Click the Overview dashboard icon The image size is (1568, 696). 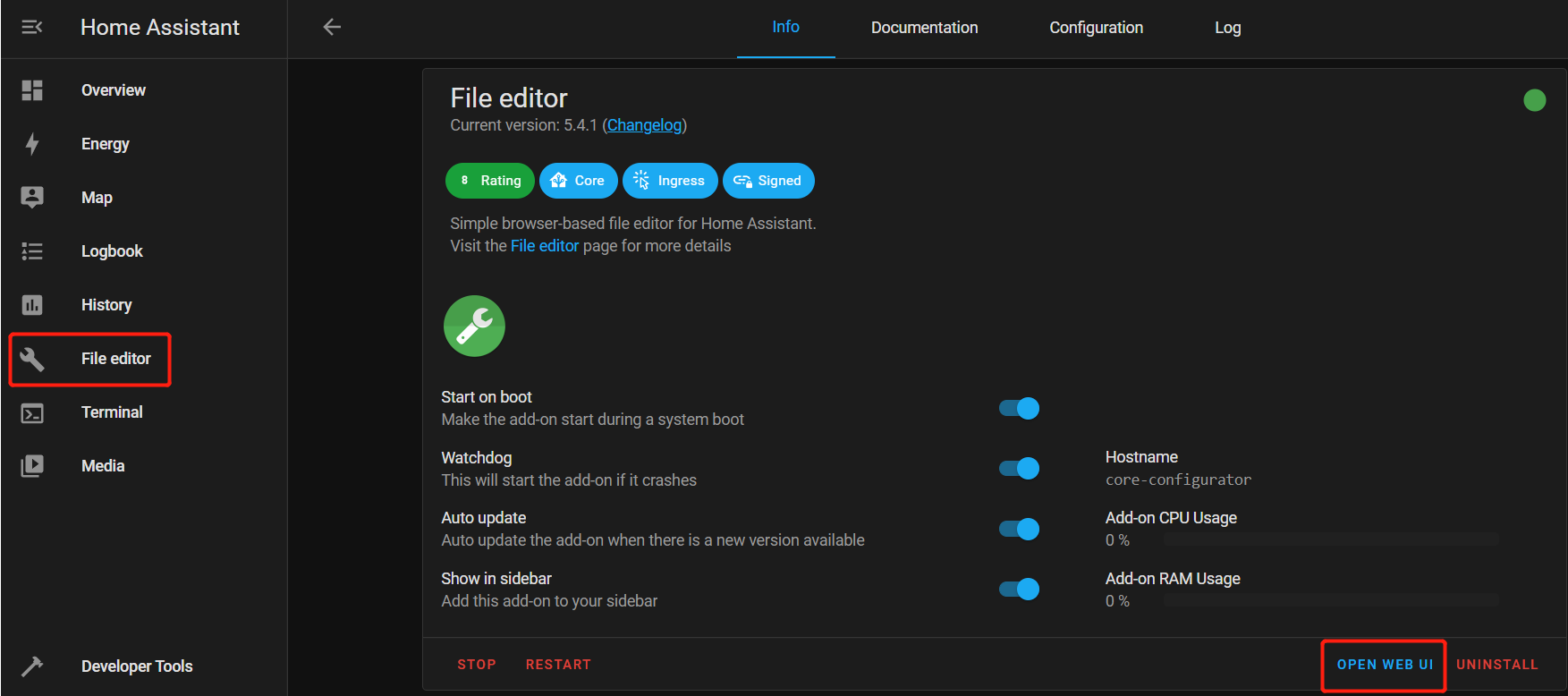pos(32,90)
